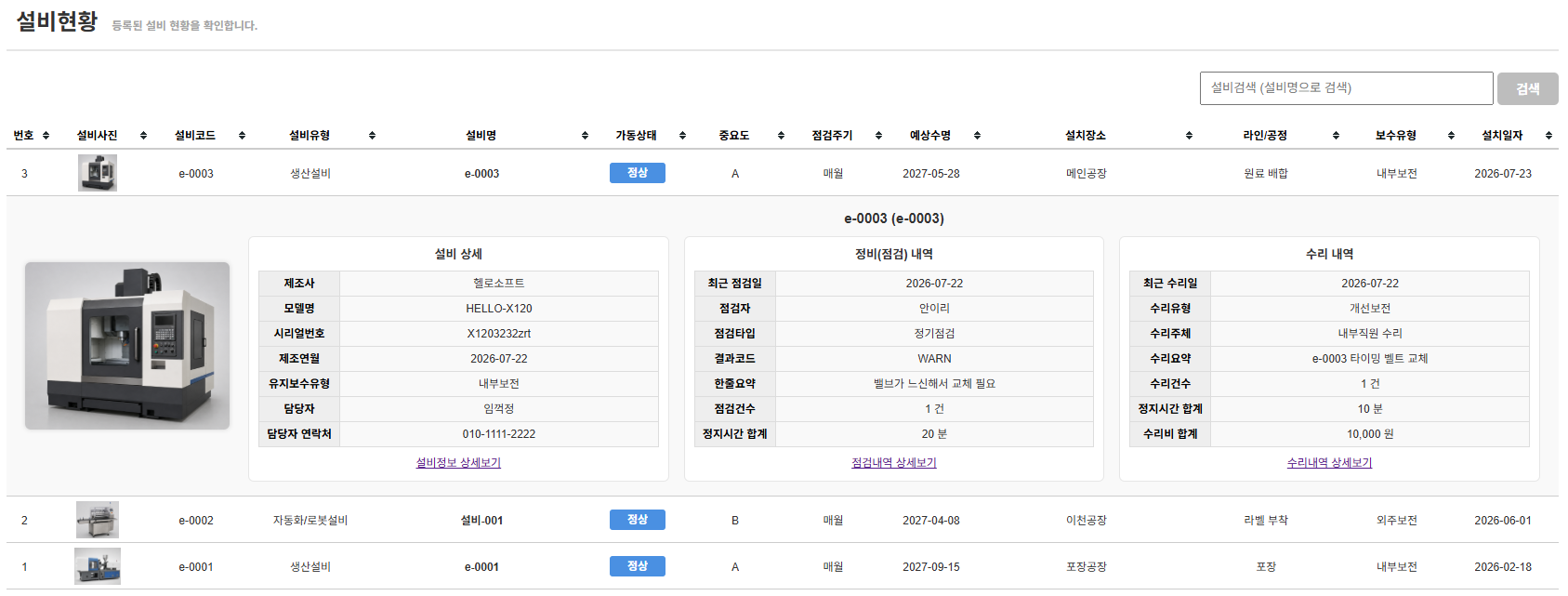
Task: Expand row number 1 e-0001 details
Action: 783,566
